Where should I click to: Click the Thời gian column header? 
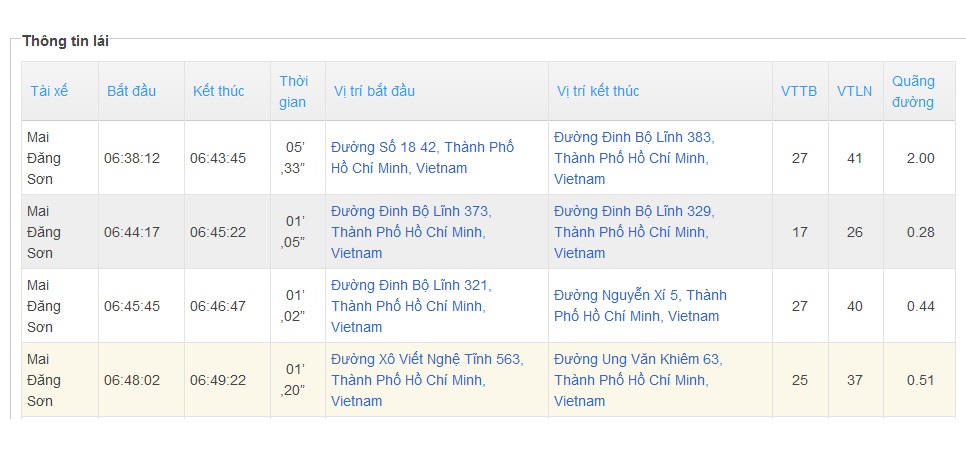(293, 91)
